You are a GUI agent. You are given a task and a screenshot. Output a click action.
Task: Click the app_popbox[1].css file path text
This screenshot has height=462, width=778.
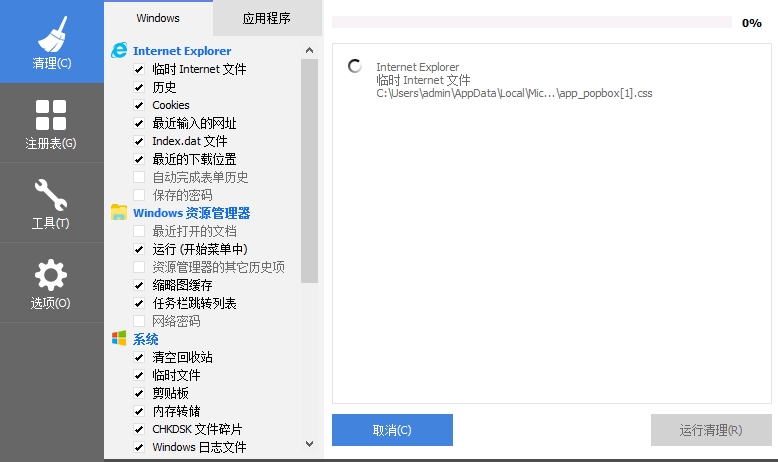click(514, 93)
